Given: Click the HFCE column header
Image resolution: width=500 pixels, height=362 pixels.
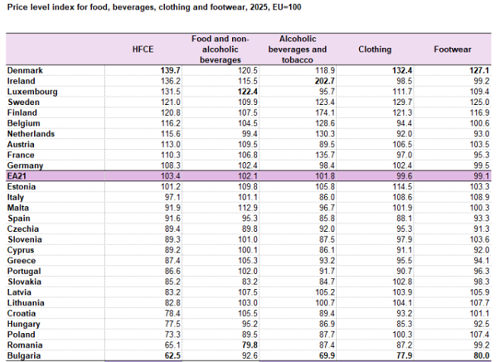Looking at the screenshot, I should point(143,49).
